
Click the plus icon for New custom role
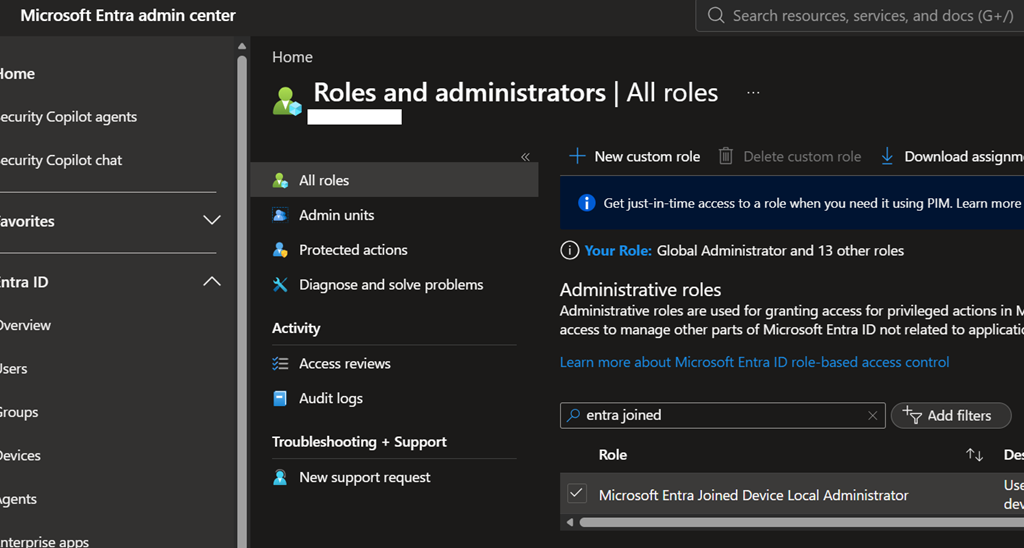pos(577,156)
